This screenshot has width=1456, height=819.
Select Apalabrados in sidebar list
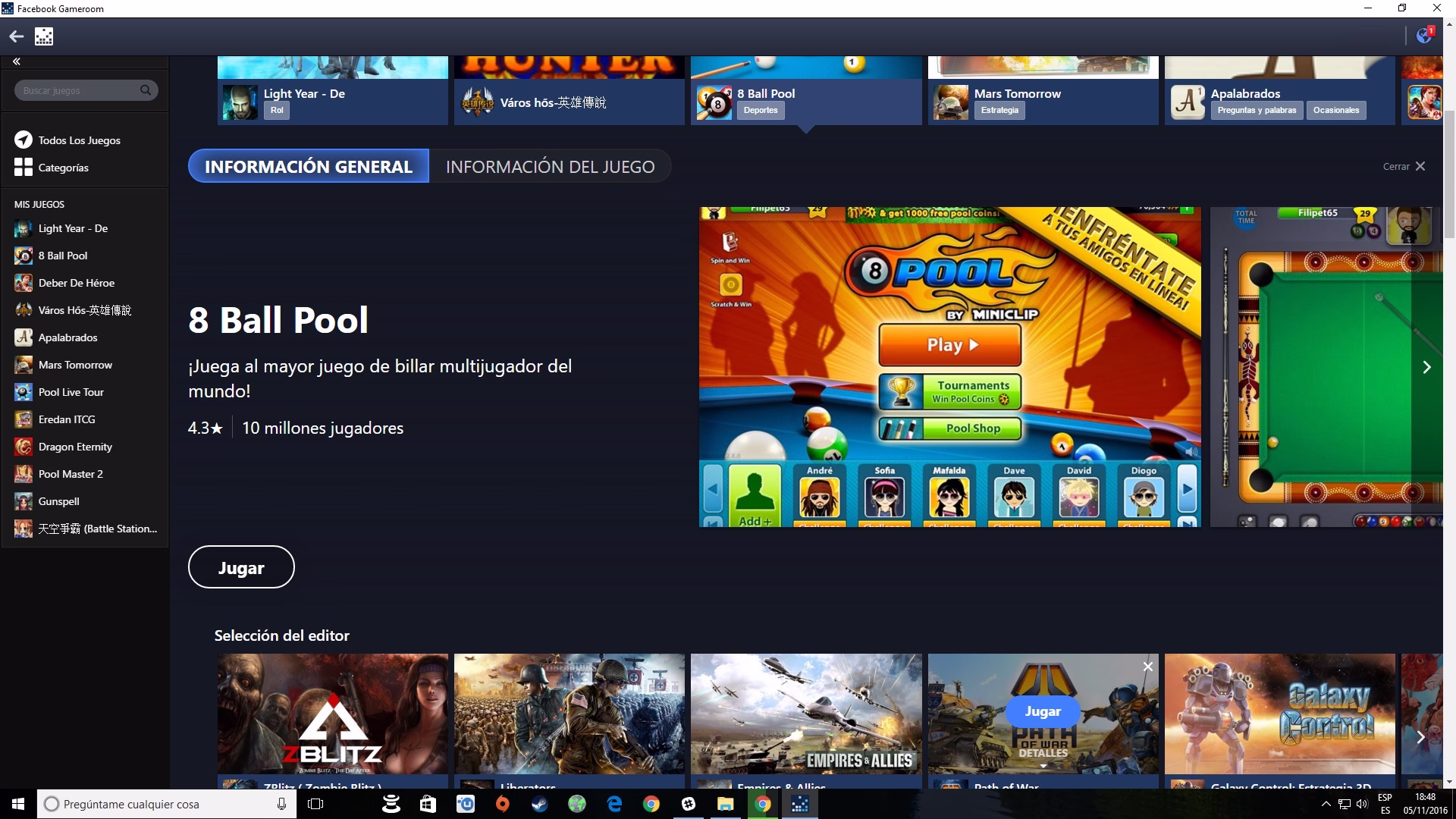(56, 337)
